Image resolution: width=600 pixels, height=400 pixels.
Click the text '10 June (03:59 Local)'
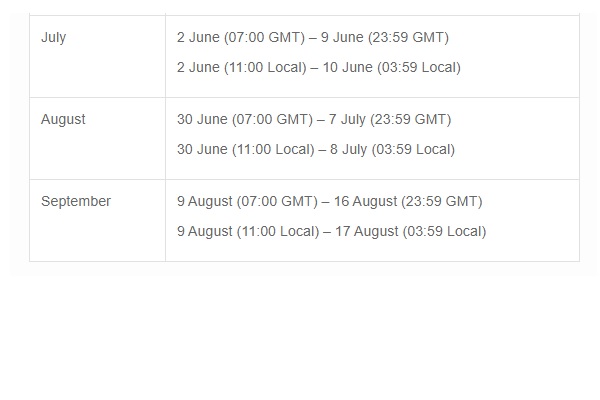(x=391, y=67)
